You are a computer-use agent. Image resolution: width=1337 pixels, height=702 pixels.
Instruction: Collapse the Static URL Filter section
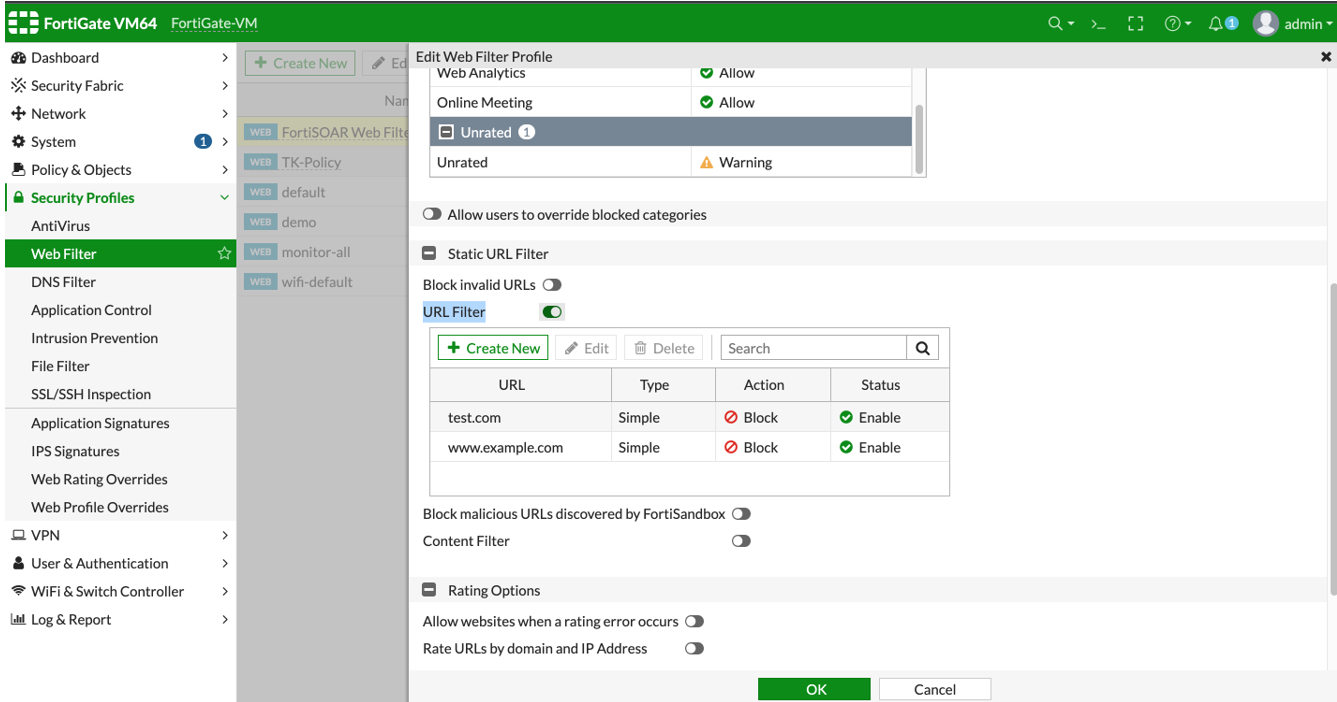pyautogui.click(x=430, y=254)
